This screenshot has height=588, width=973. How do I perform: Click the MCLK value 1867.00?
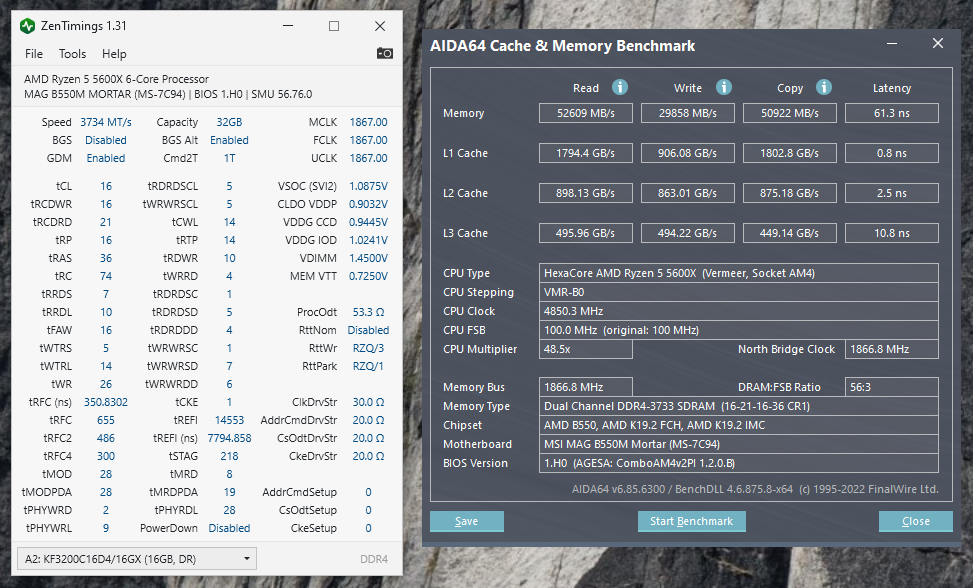tap(368, 122)
